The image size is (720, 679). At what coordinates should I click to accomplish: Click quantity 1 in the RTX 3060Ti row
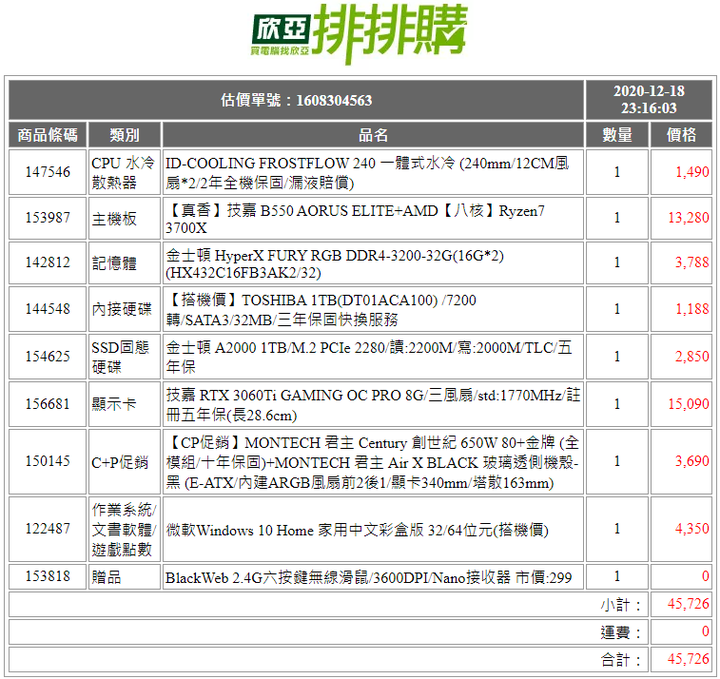pyautogui.click(x=617, y=404)
